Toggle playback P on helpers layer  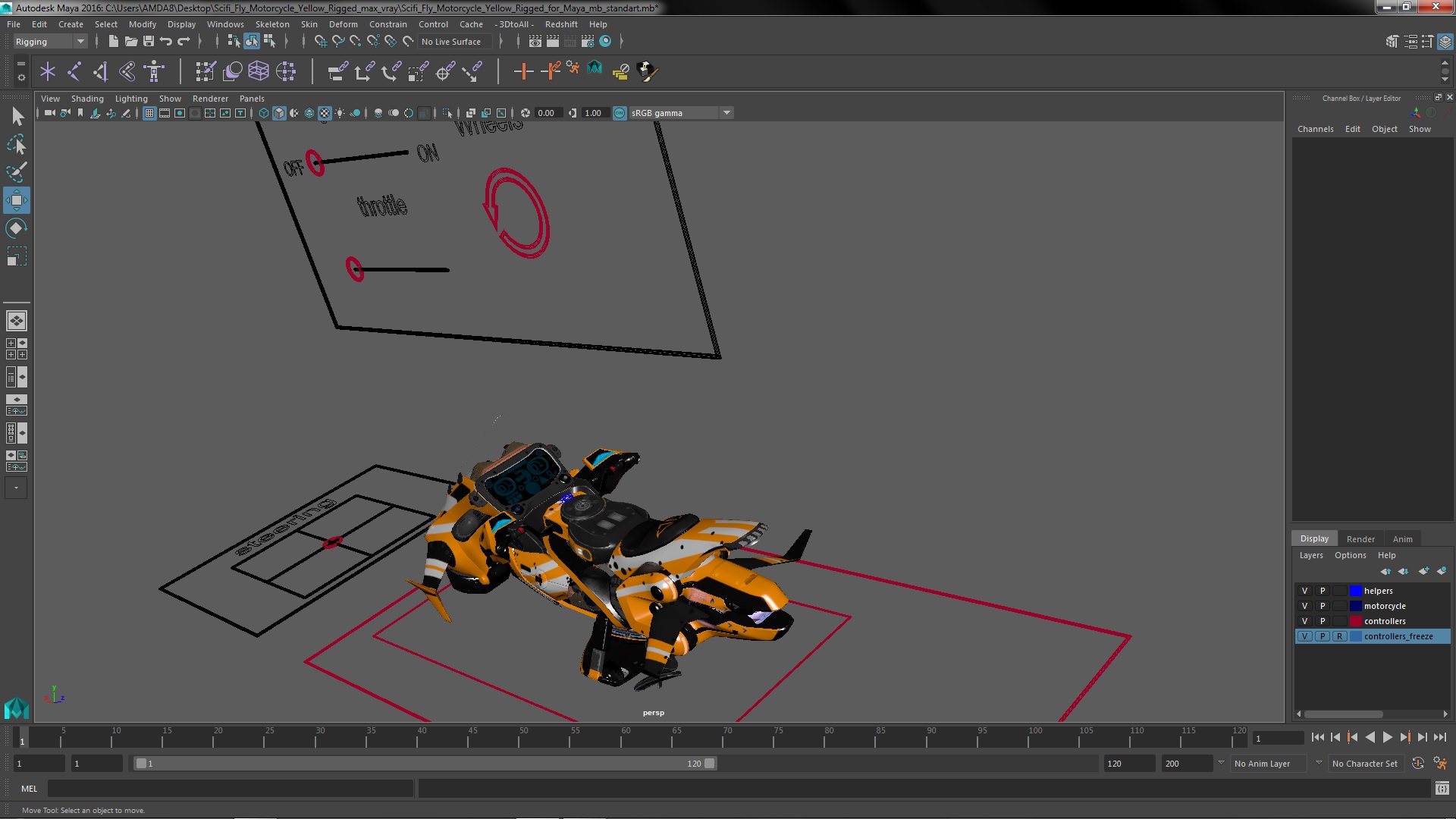(1323, 591)
